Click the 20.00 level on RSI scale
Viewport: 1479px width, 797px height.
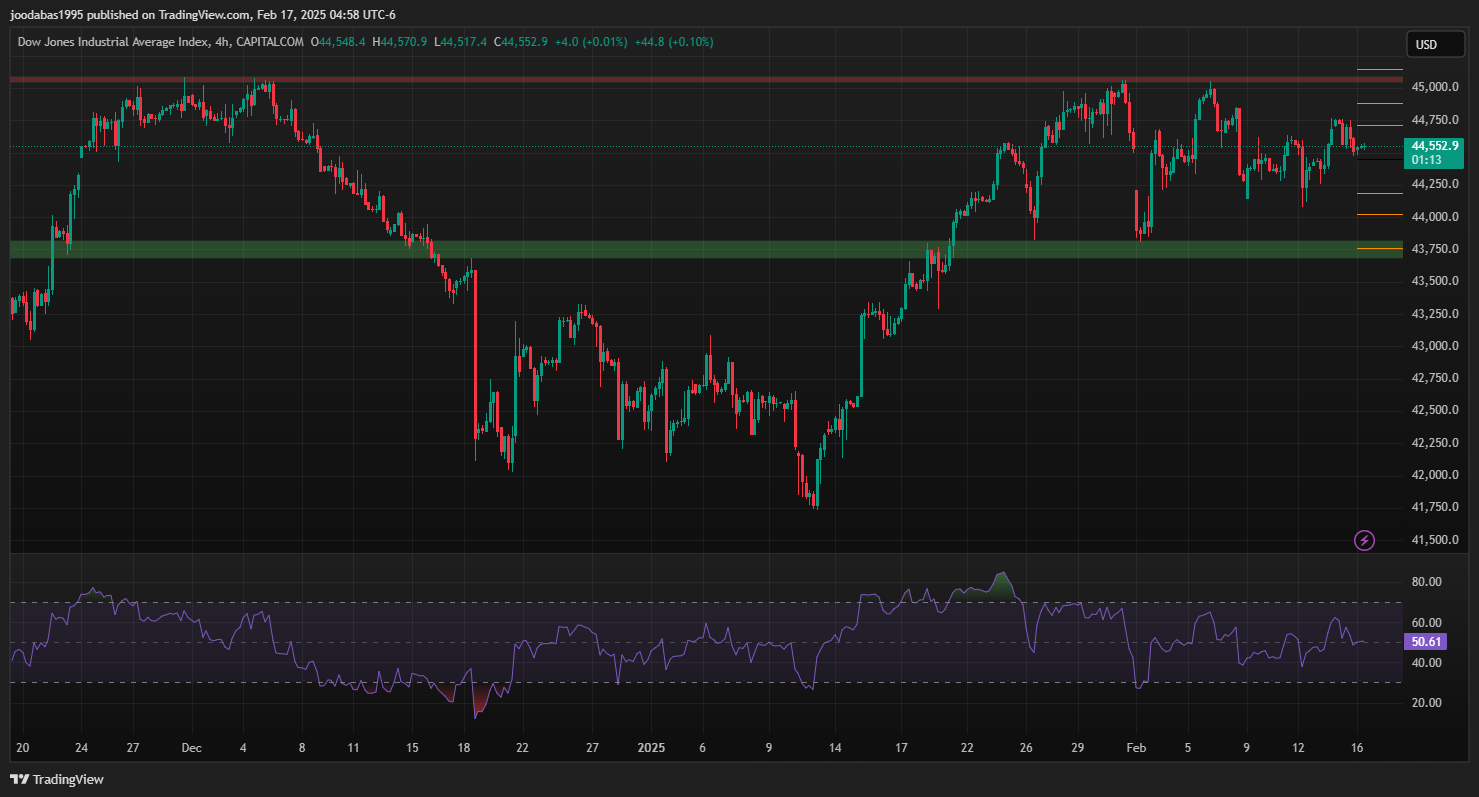(x=1427, y=703)
